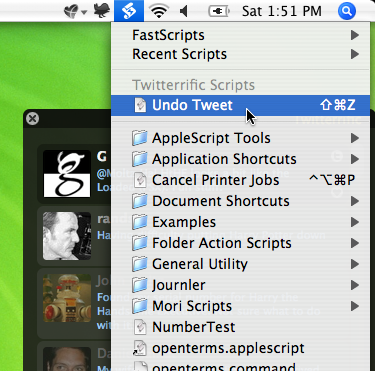Expand the Mori Scripts submenu arrow
The image size is (375, 371).
tap(355, 306)
